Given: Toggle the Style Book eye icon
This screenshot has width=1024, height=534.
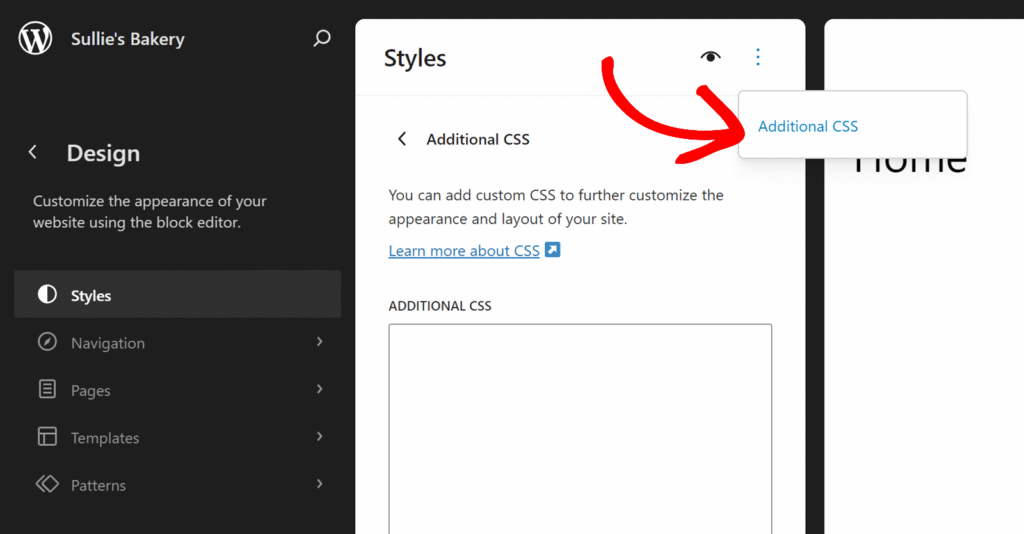Looking at the screenshot, I should (x=711, y=57).
